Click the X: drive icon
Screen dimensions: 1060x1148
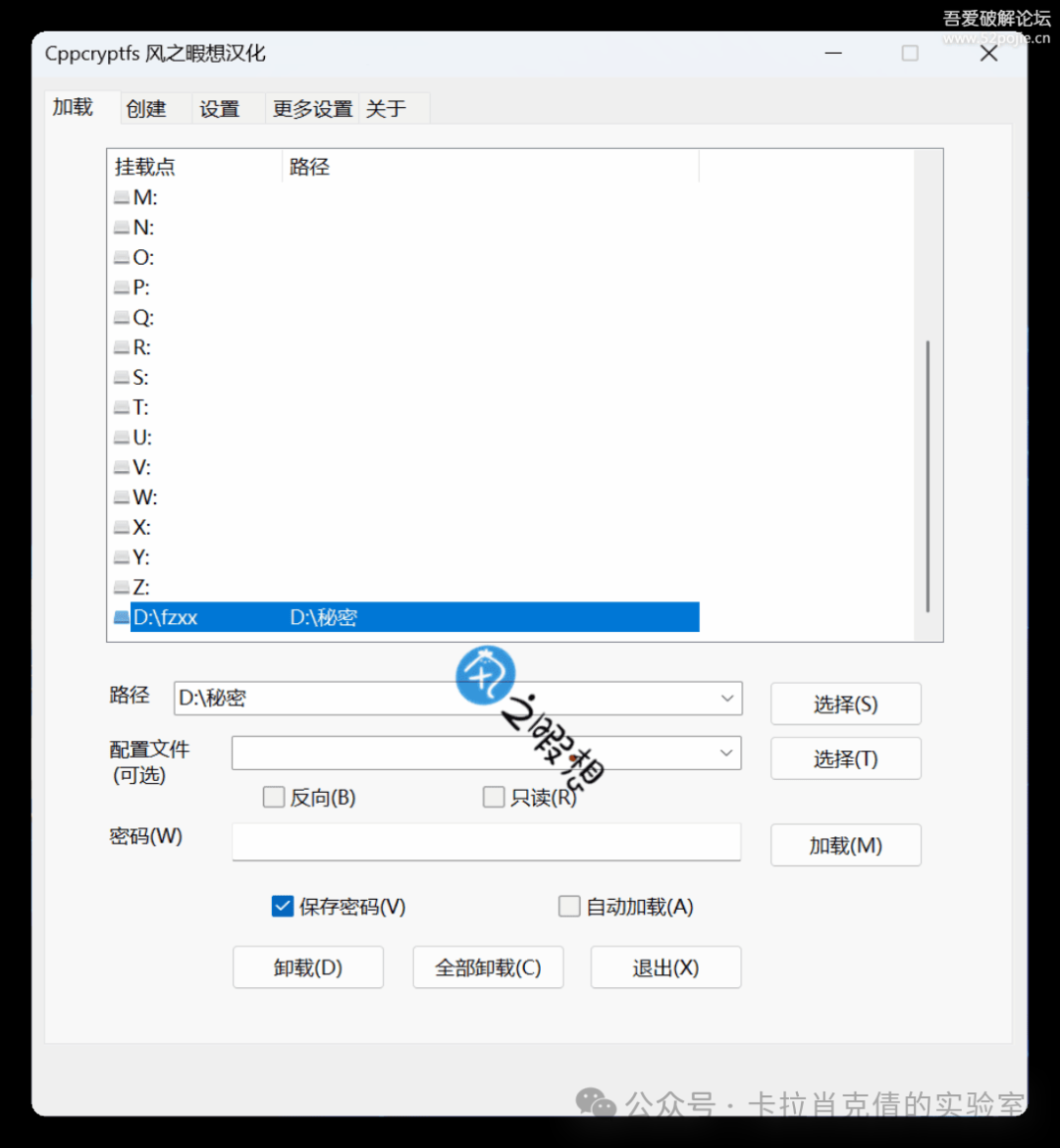tap(122, 528)
